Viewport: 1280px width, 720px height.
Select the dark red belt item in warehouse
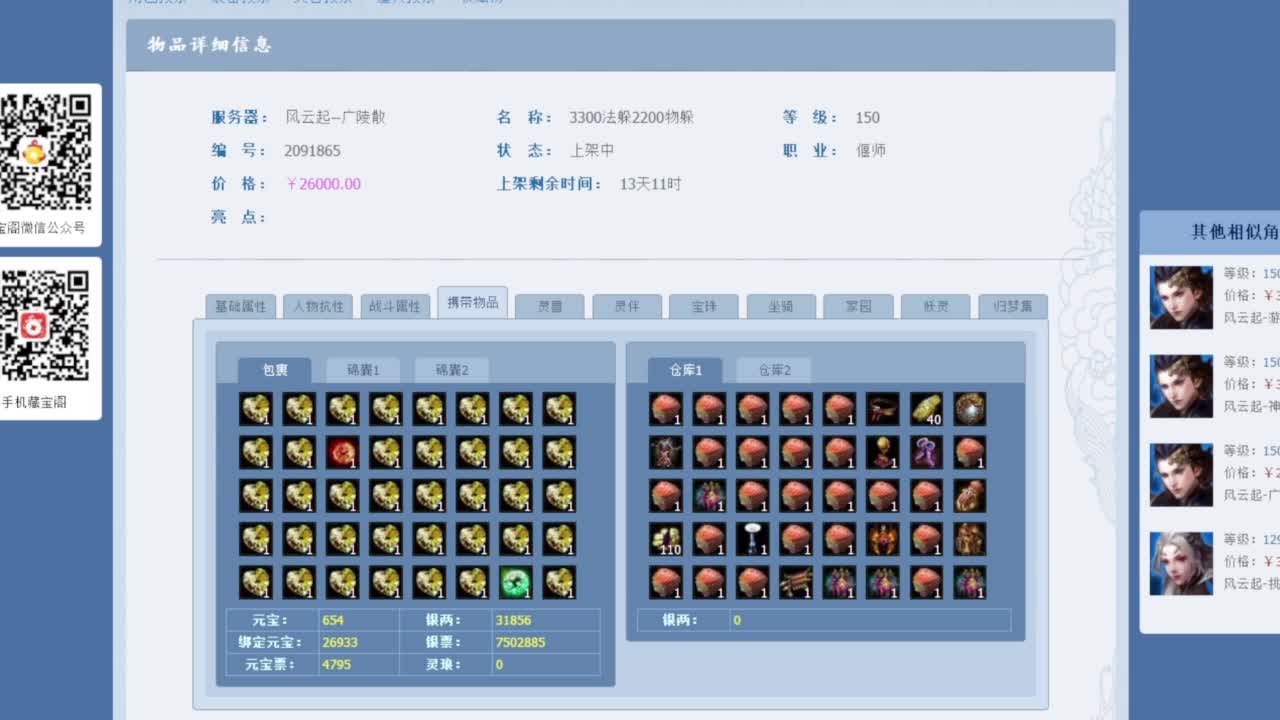tap(883, 409)
